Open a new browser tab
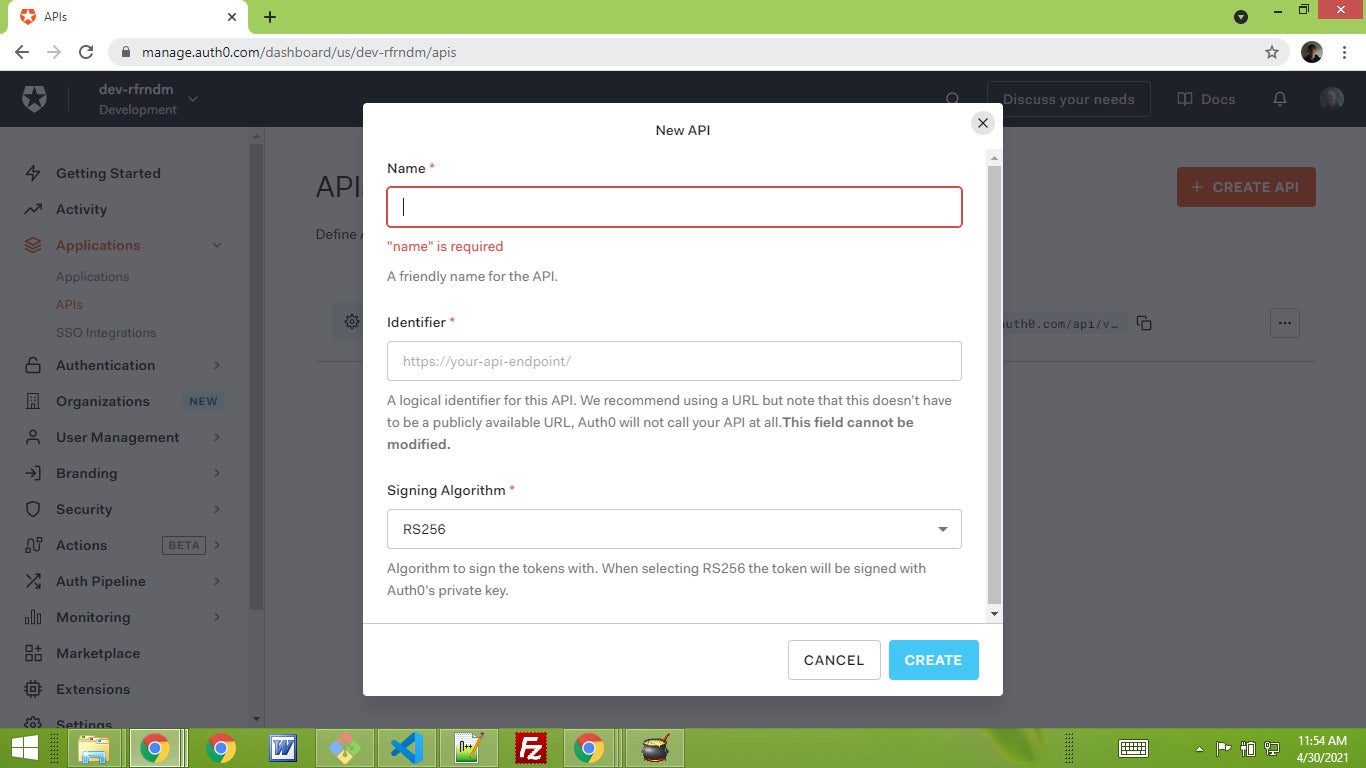This screenshot has height=768, width=1366. (x=270, y=17)
